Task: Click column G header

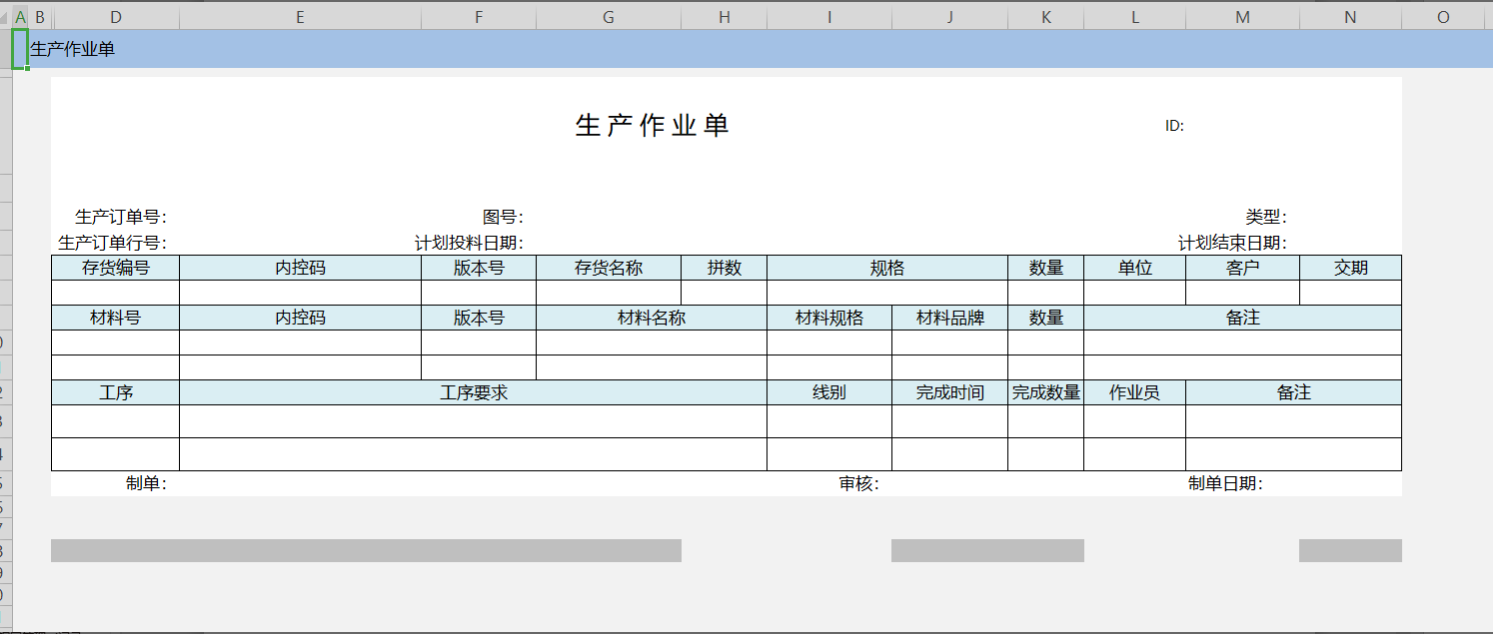Action: tap(608, 17)
